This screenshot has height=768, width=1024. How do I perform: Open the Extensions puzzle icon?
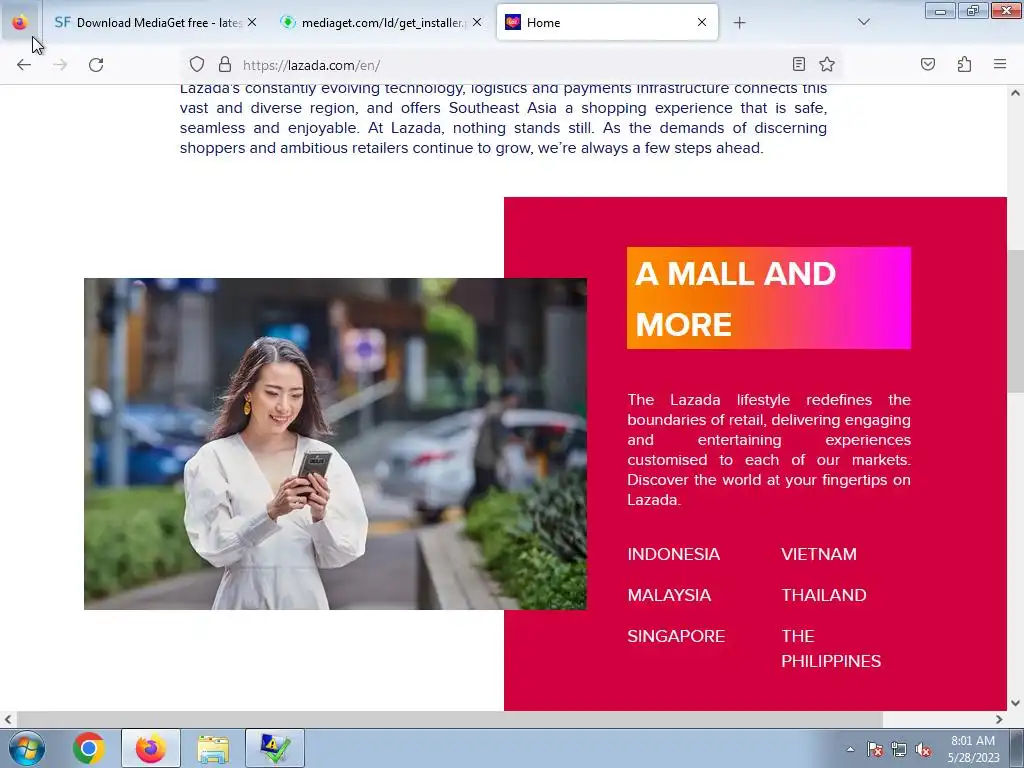965,64
